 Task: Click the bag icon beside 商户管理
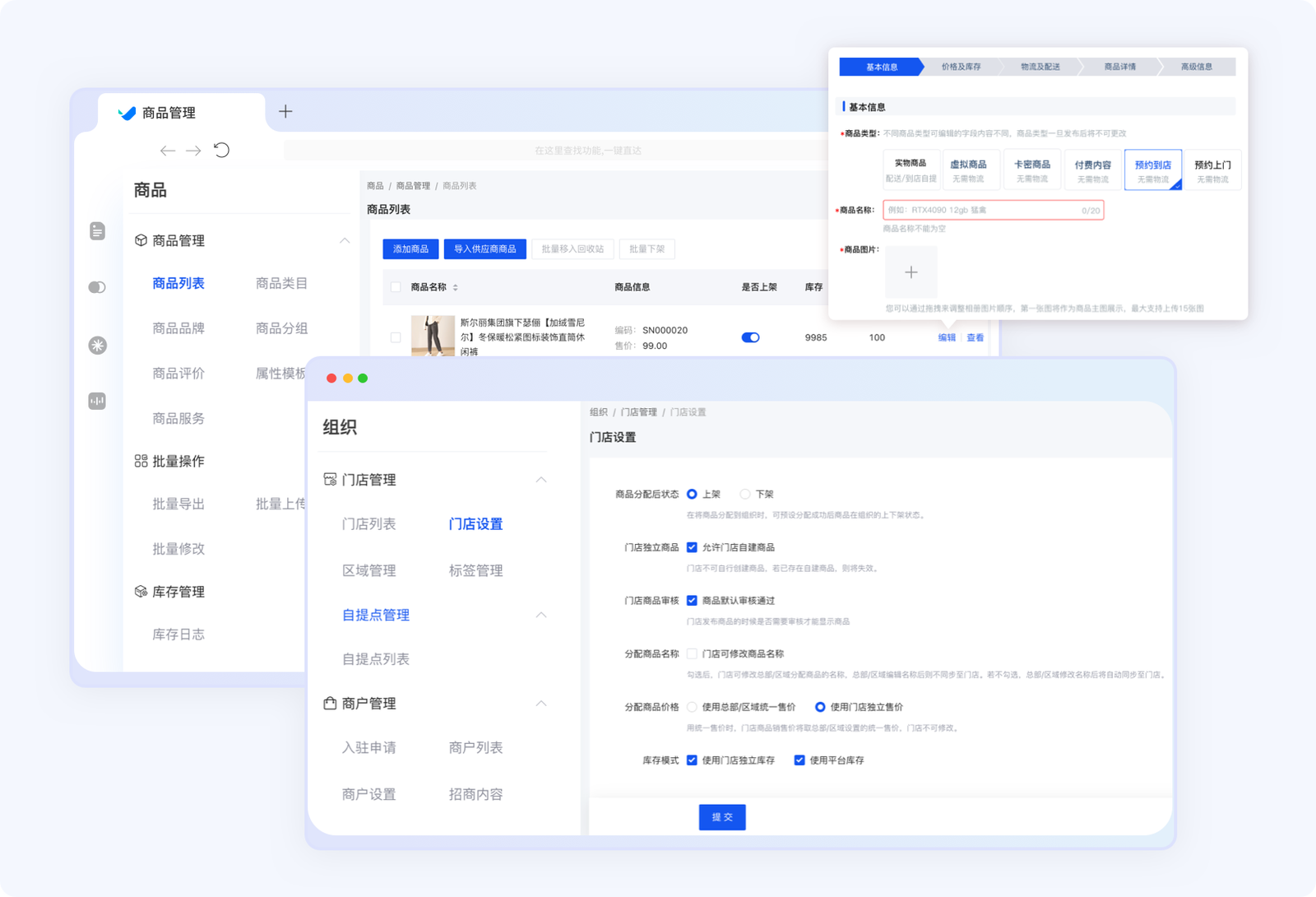pos(330,704)
